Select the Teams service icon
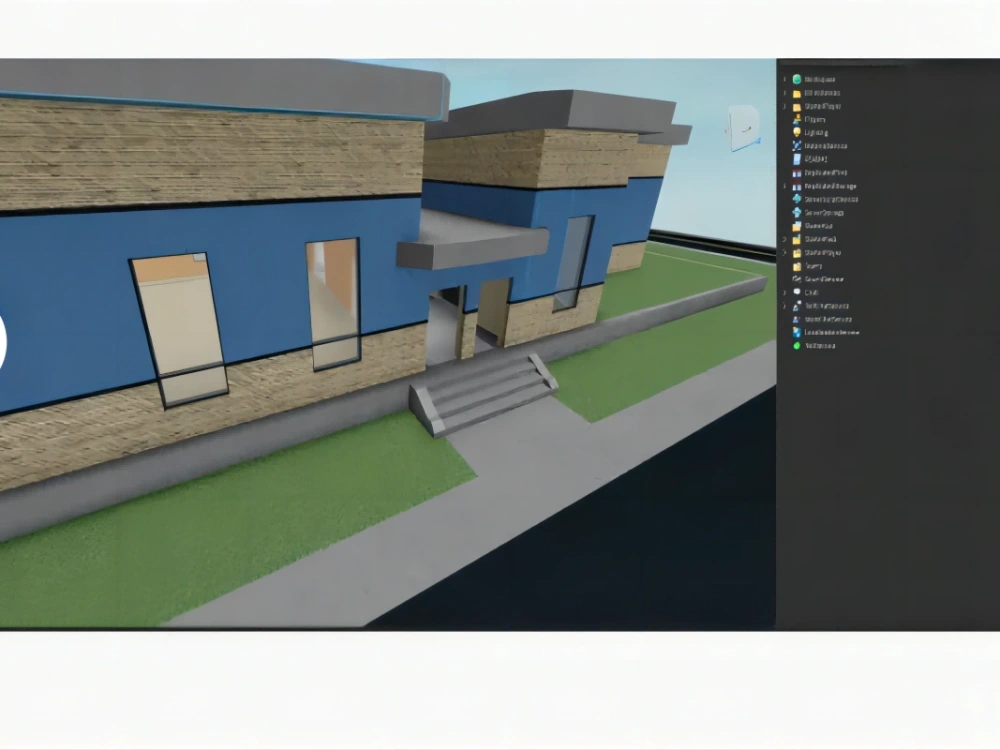Screen dimensions: 1000x750 pos(796,266)
